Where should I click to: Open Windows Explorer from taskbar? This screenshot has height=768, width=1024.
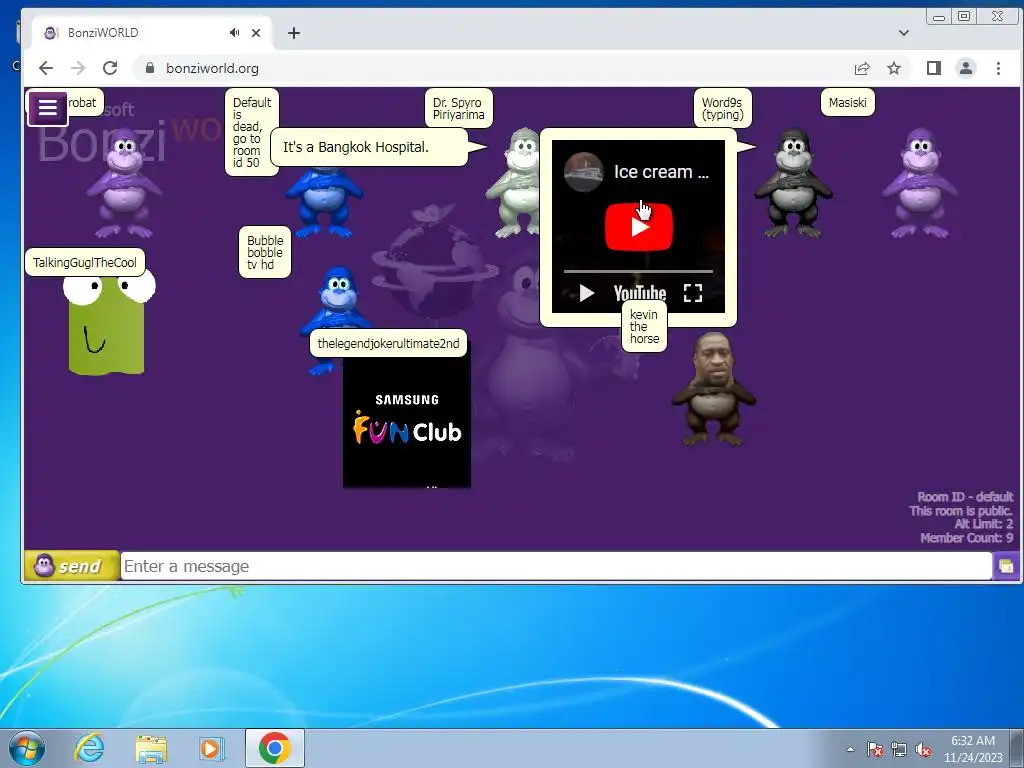tap(151, 748)
